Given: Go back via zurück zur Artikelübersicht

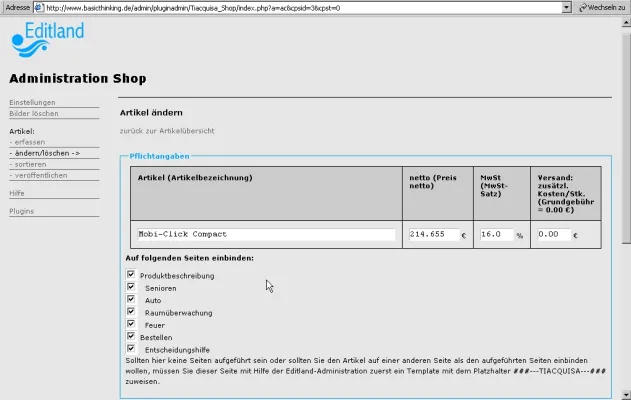Looking at the screenshot, I should click(x=167, y=131).
